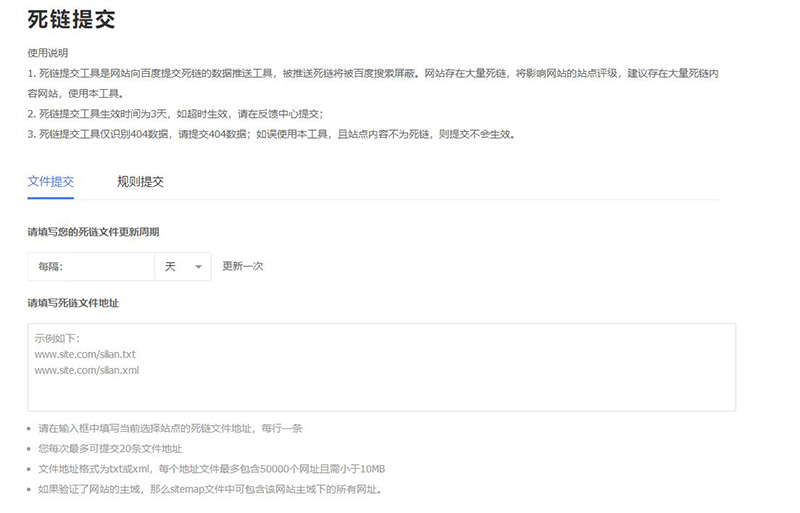Click the hint about txt或xml file format
This screenshot has height=513, width=800.
click(212, 469)
